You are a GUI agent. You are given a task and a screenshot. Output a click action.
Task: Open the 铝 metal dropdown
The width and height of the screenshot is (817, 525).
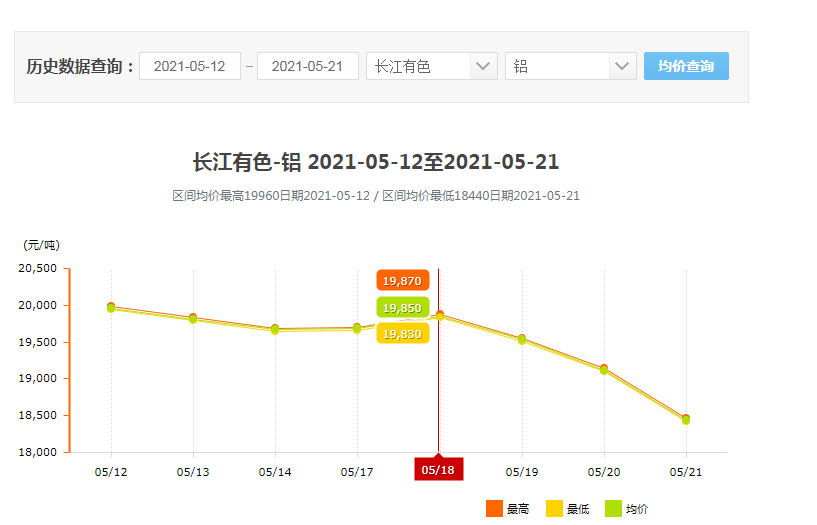click(571, 66)
